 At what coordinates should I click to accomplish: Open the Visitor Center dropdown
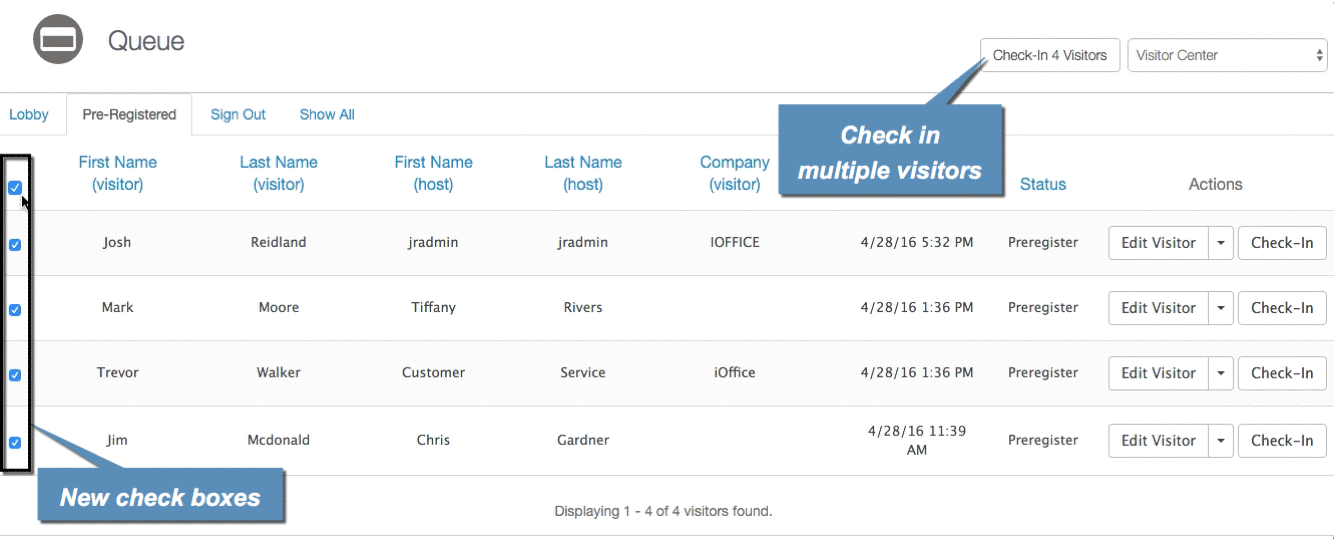click(1227, 56)
